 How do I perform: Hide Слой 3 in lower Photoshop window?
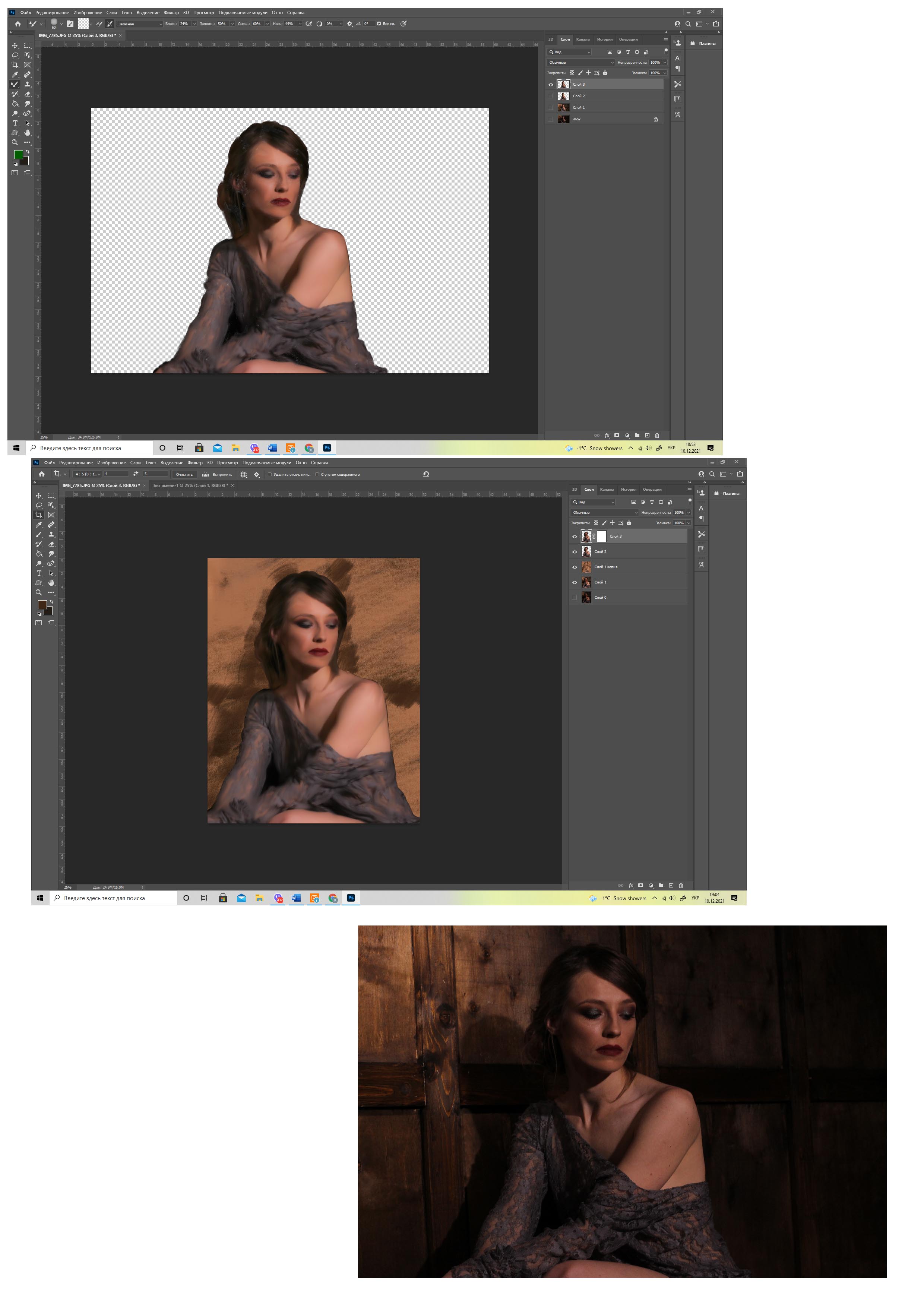[575, 536]
